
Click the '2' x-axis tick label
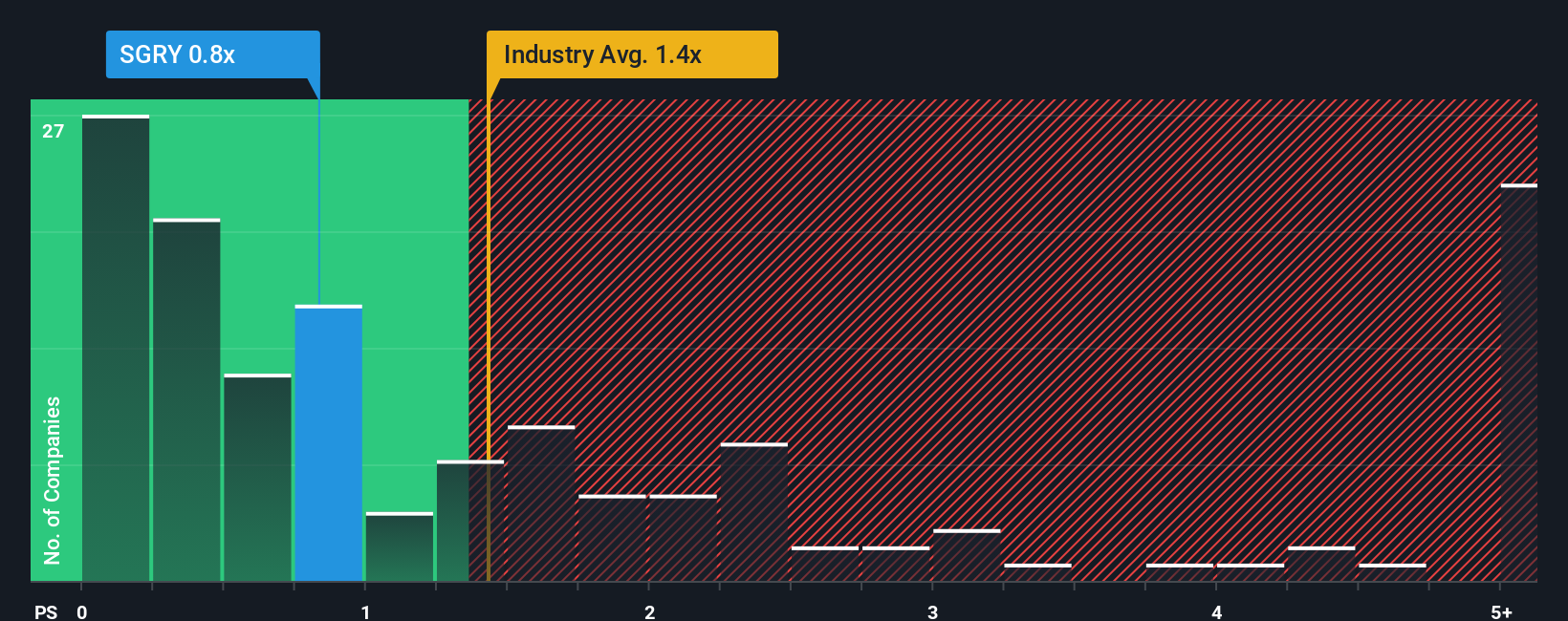pos(649,612)
